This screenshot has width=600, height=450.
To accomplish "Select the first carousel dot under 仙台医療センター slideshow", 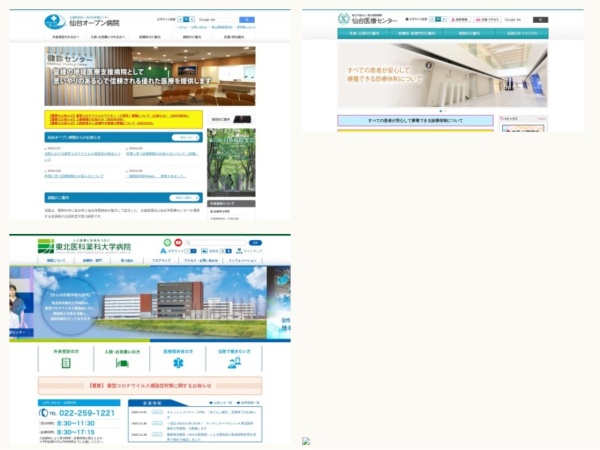I will coord(440,111).
